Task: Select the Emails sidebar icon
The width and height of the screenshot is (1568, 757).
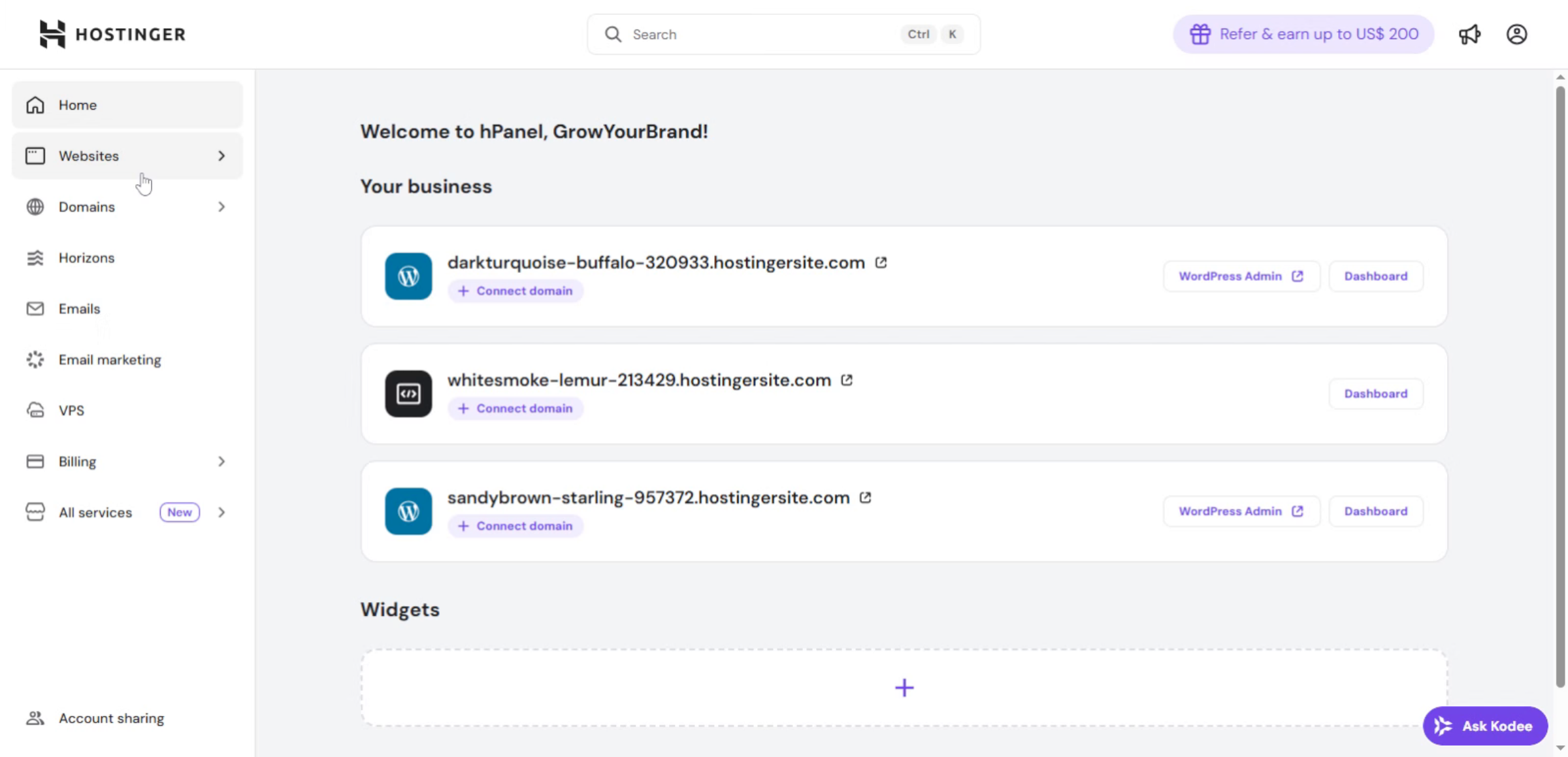Action: coord(35,308)
